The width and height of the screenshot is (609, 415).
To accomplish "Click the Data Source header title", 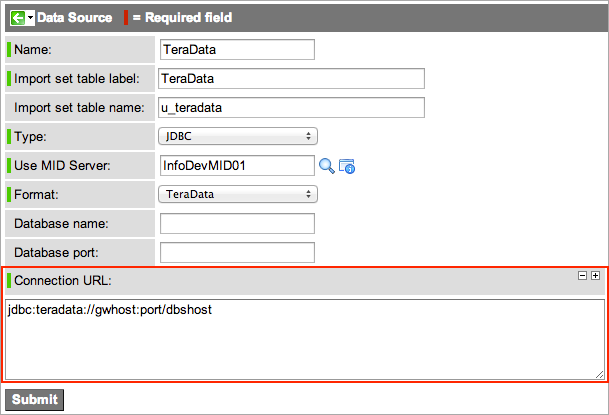I will [75, 17].
